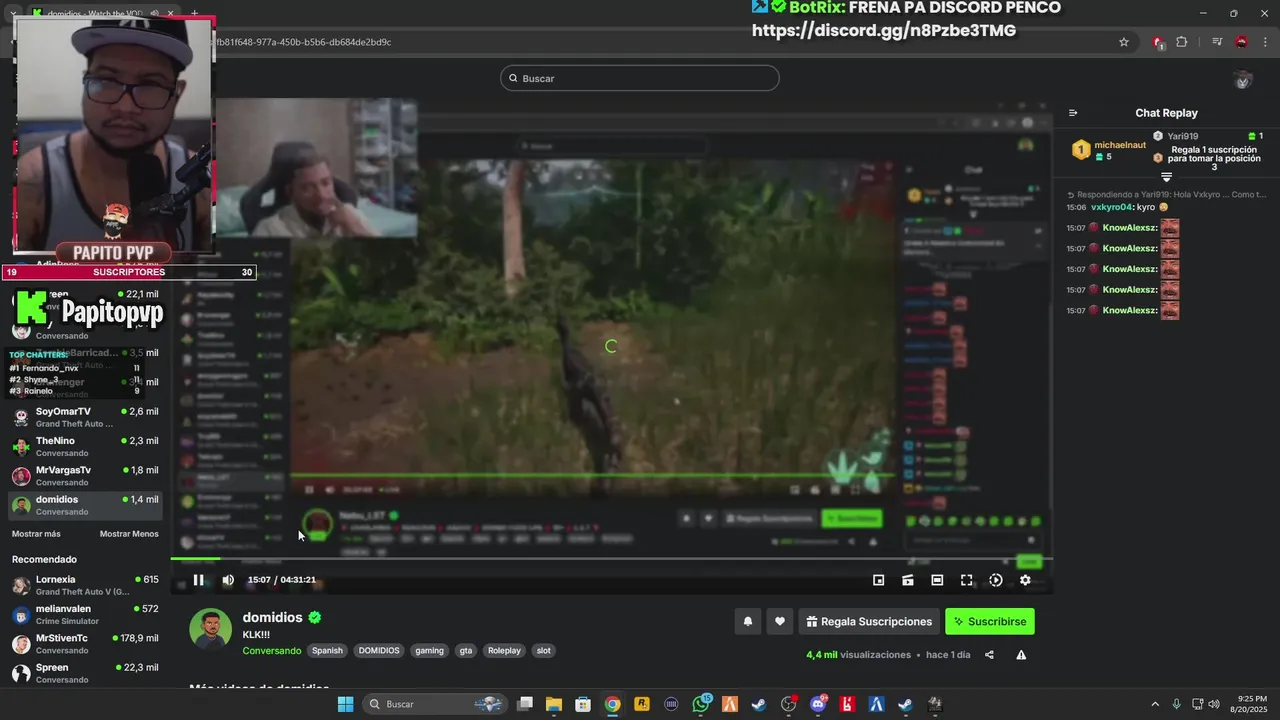Click the Roleplay tag
The width and height of the screenshot is (1280, 720).
coord(504,650)
